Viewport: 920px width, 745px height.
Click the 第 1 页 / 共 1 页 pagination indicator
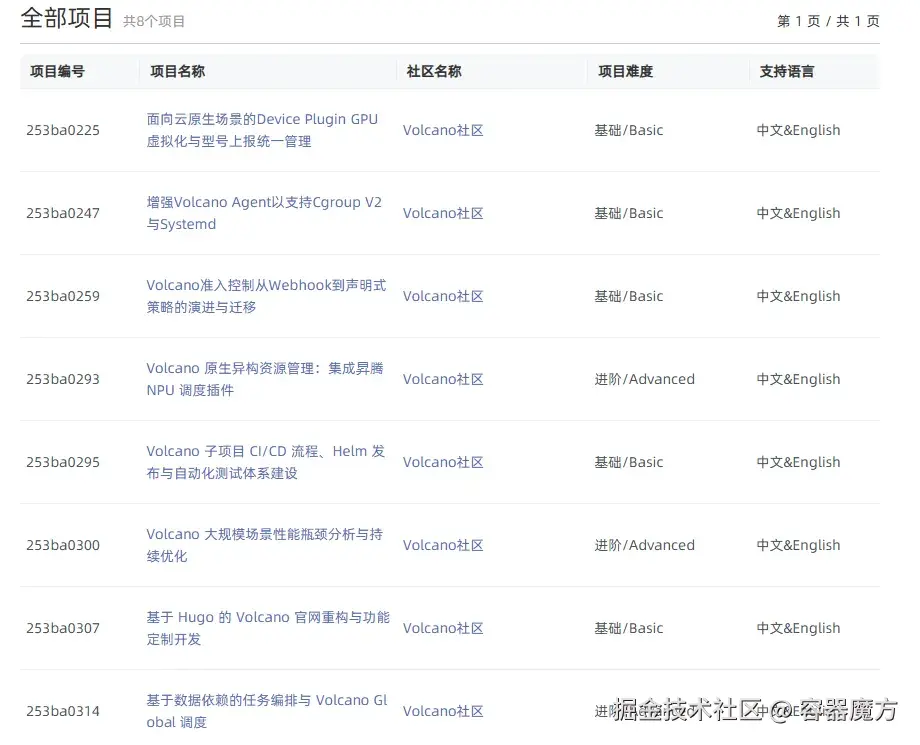tap(828, 22)
